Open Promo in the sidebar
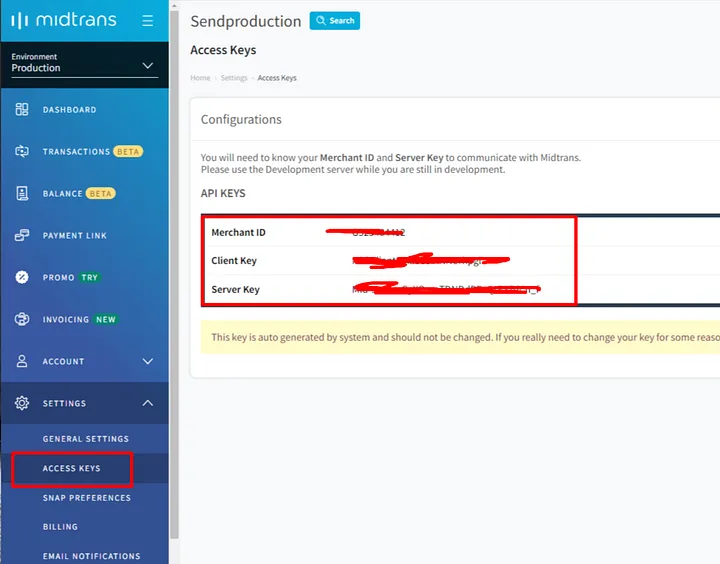The height and width of the screenshot is (564, 720). pyautogui.click(x=58, y=277)
